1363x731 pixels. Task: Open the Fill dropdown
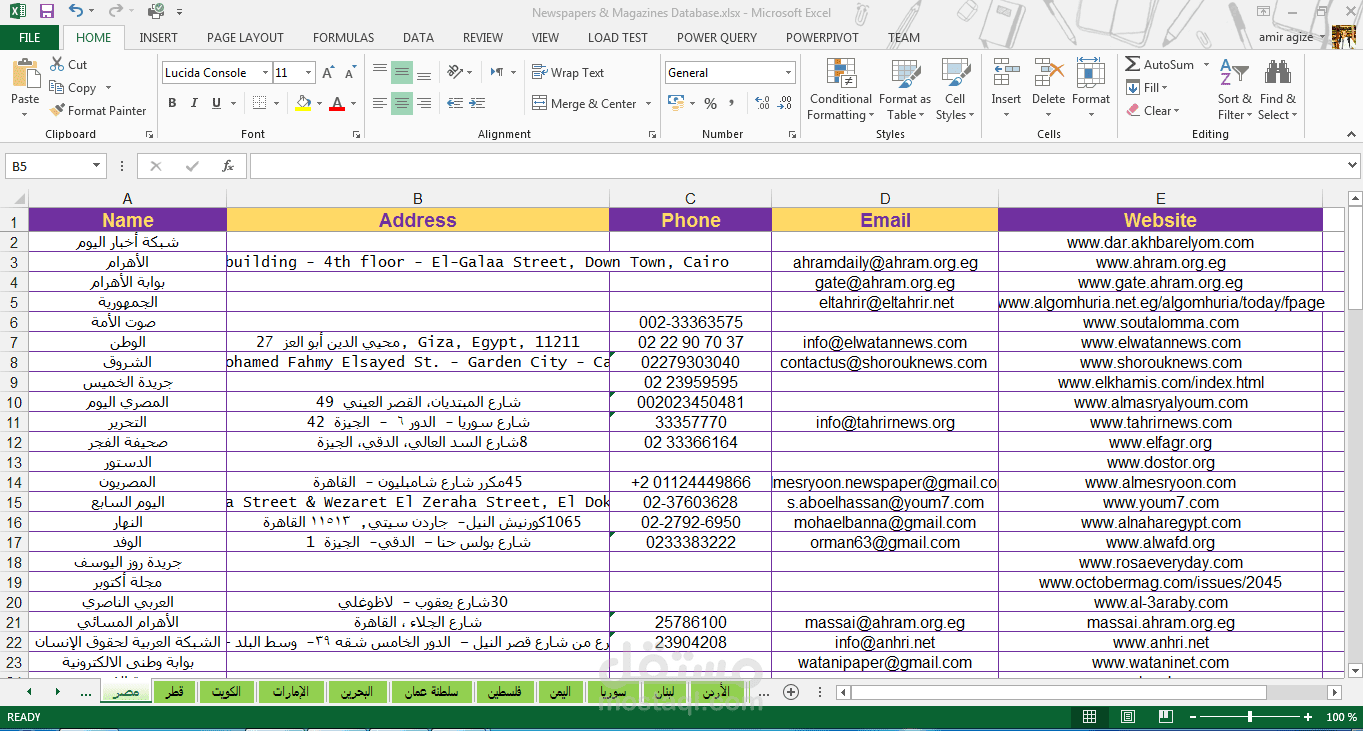coord(1148,87)
